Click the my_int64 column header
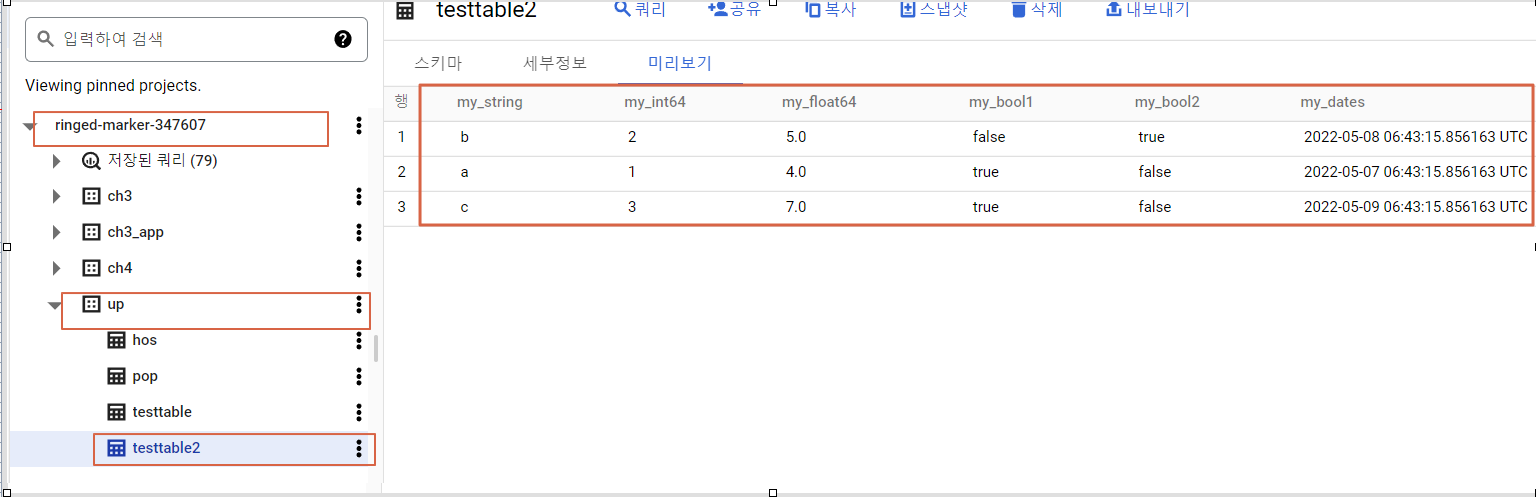 click(x=655, y=102)
